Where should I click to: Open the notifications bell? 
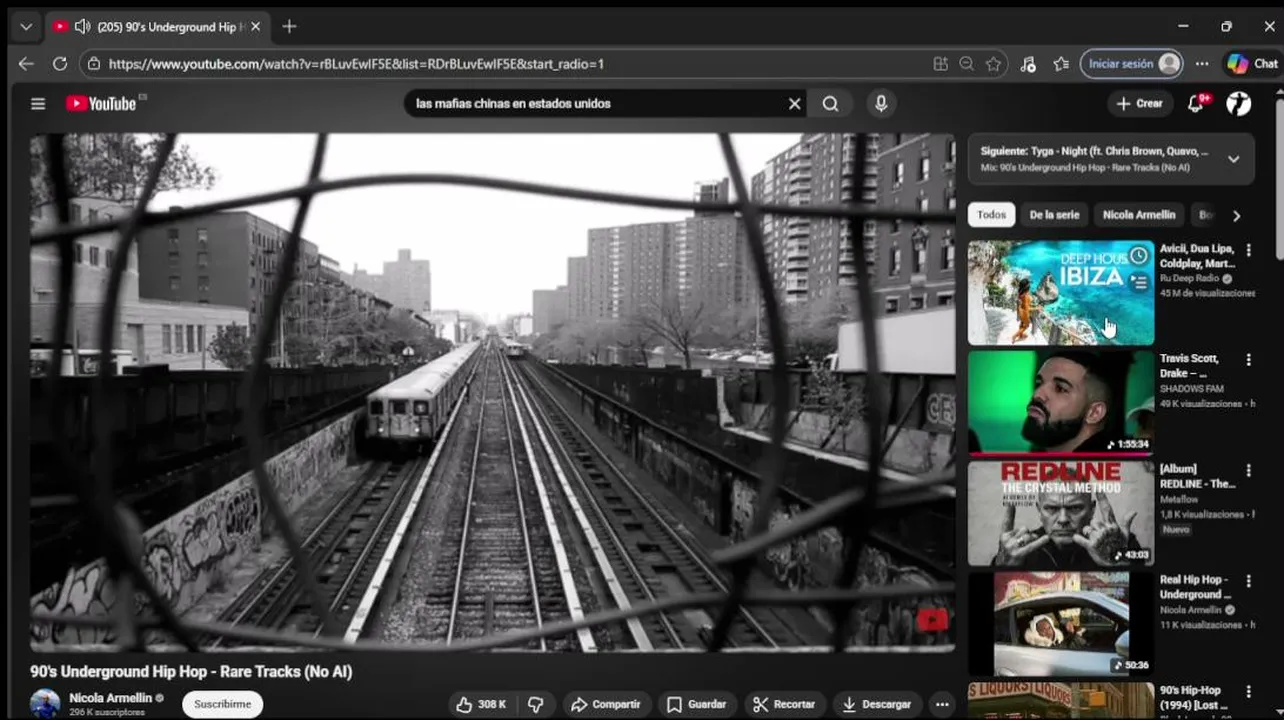[1196, 103]
